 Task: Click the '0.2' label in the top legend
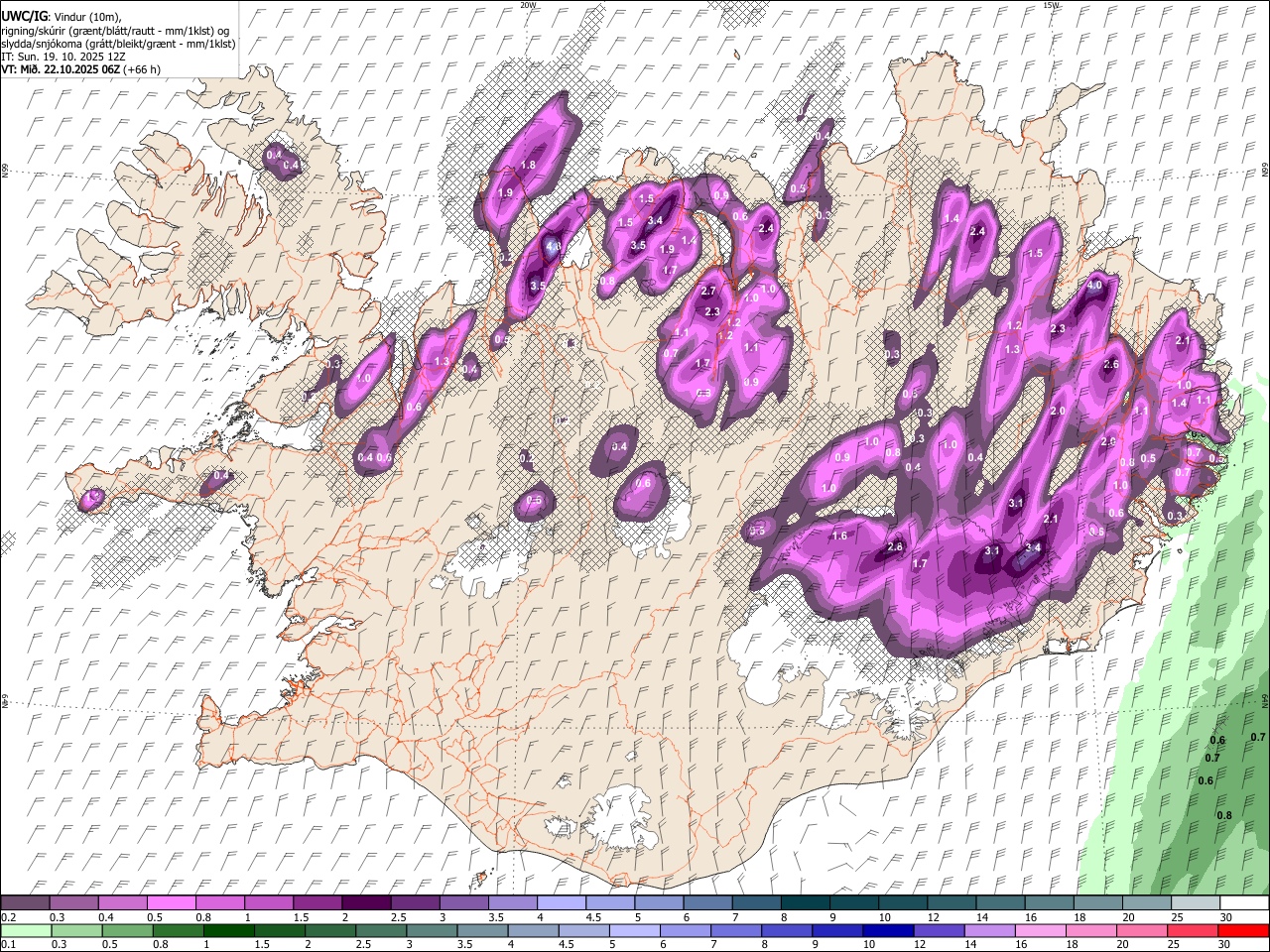[9, 917]
